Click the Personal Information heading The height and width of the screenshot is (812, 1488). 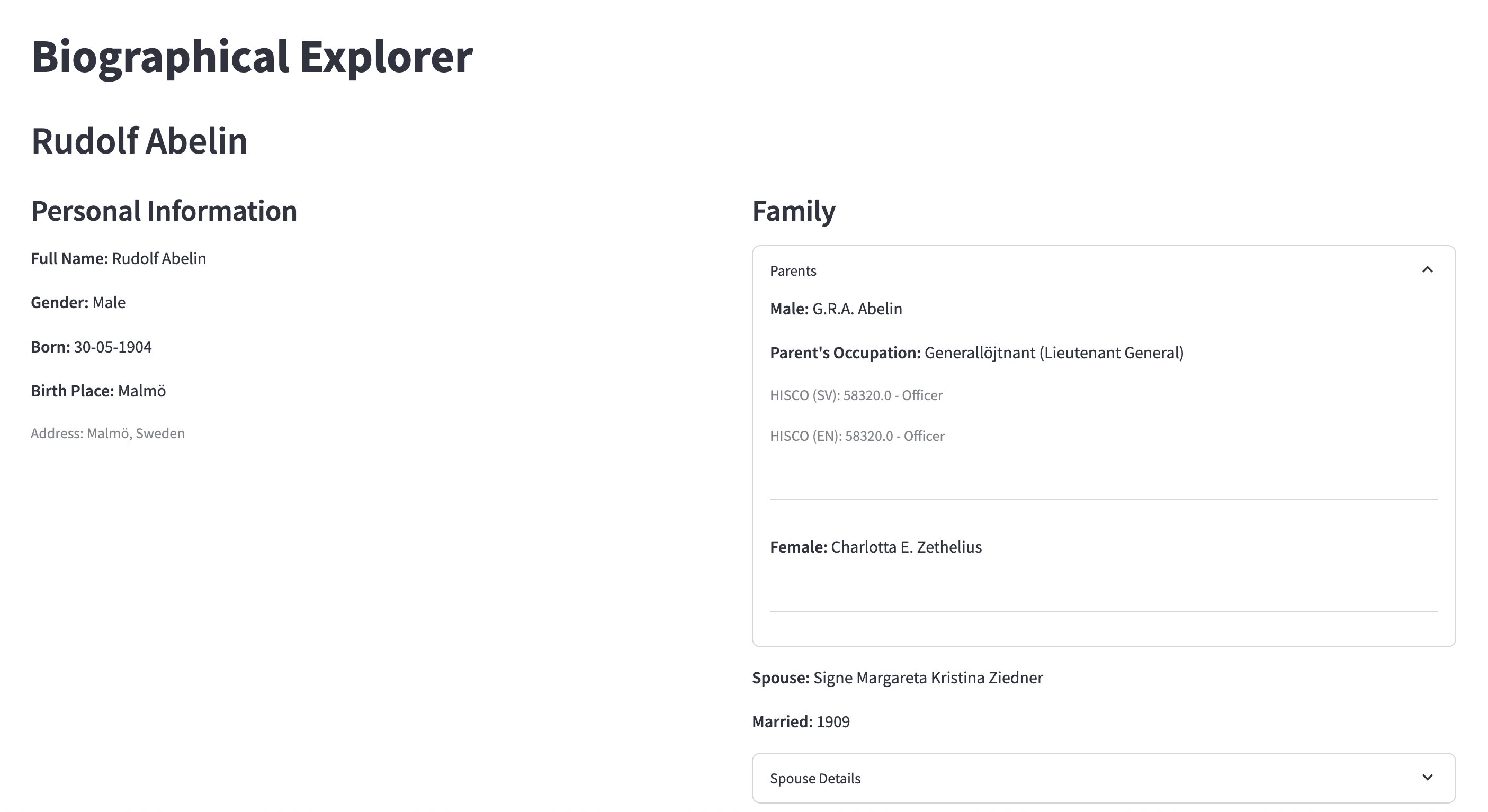(164, 211)
